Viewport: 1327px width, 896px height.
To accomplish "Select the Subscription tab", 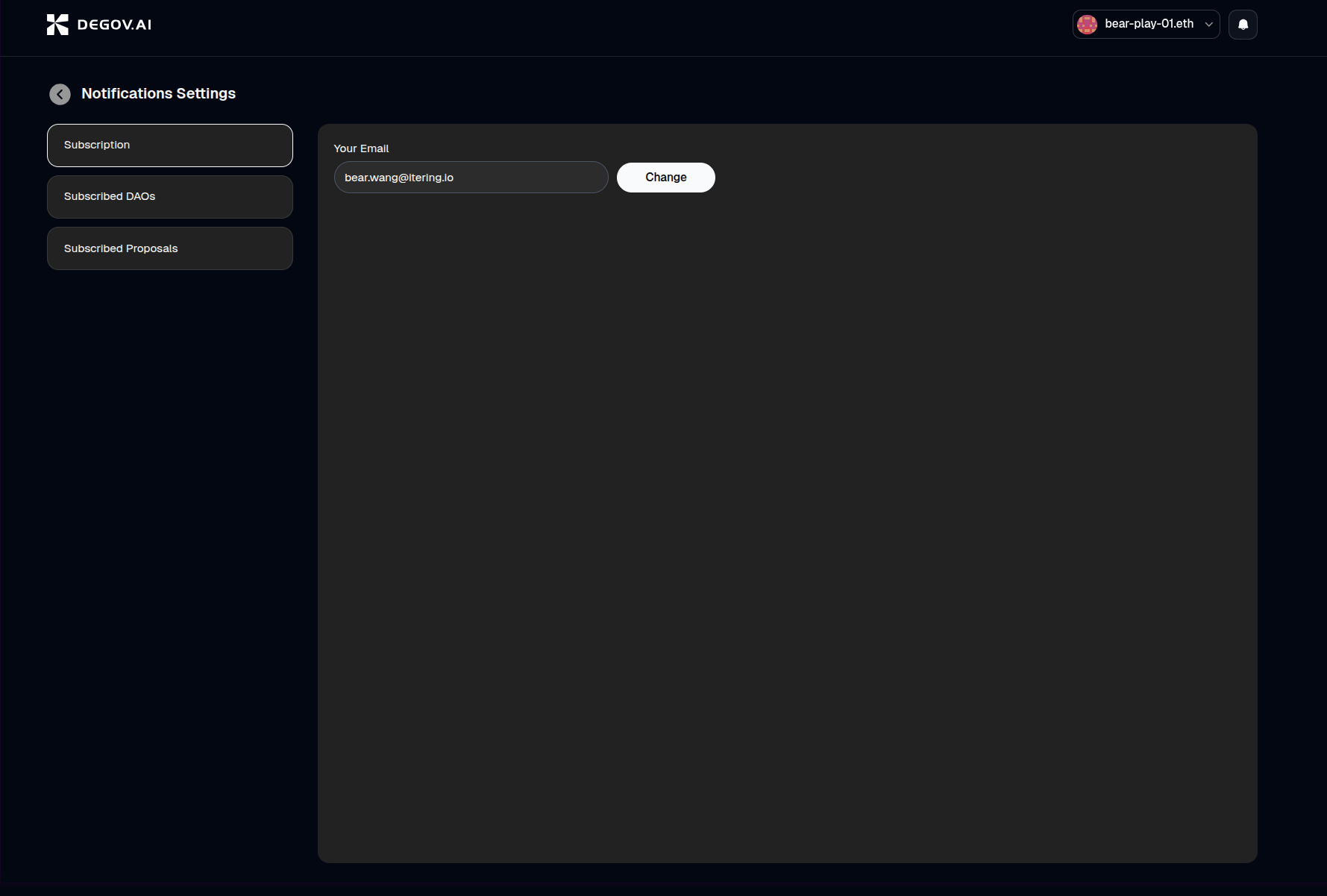I will click(170, 145).
